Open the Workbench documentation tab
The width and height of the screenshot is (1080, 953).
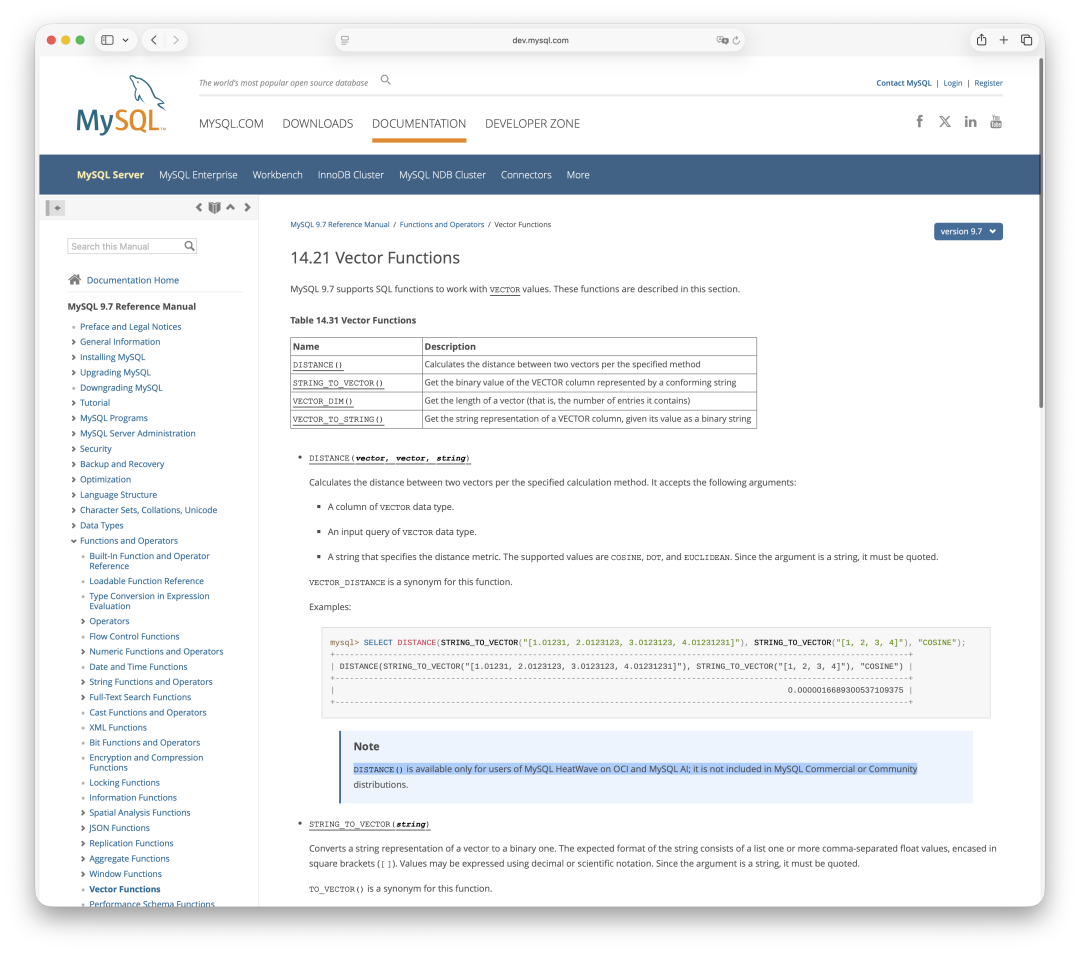point(278,175)
